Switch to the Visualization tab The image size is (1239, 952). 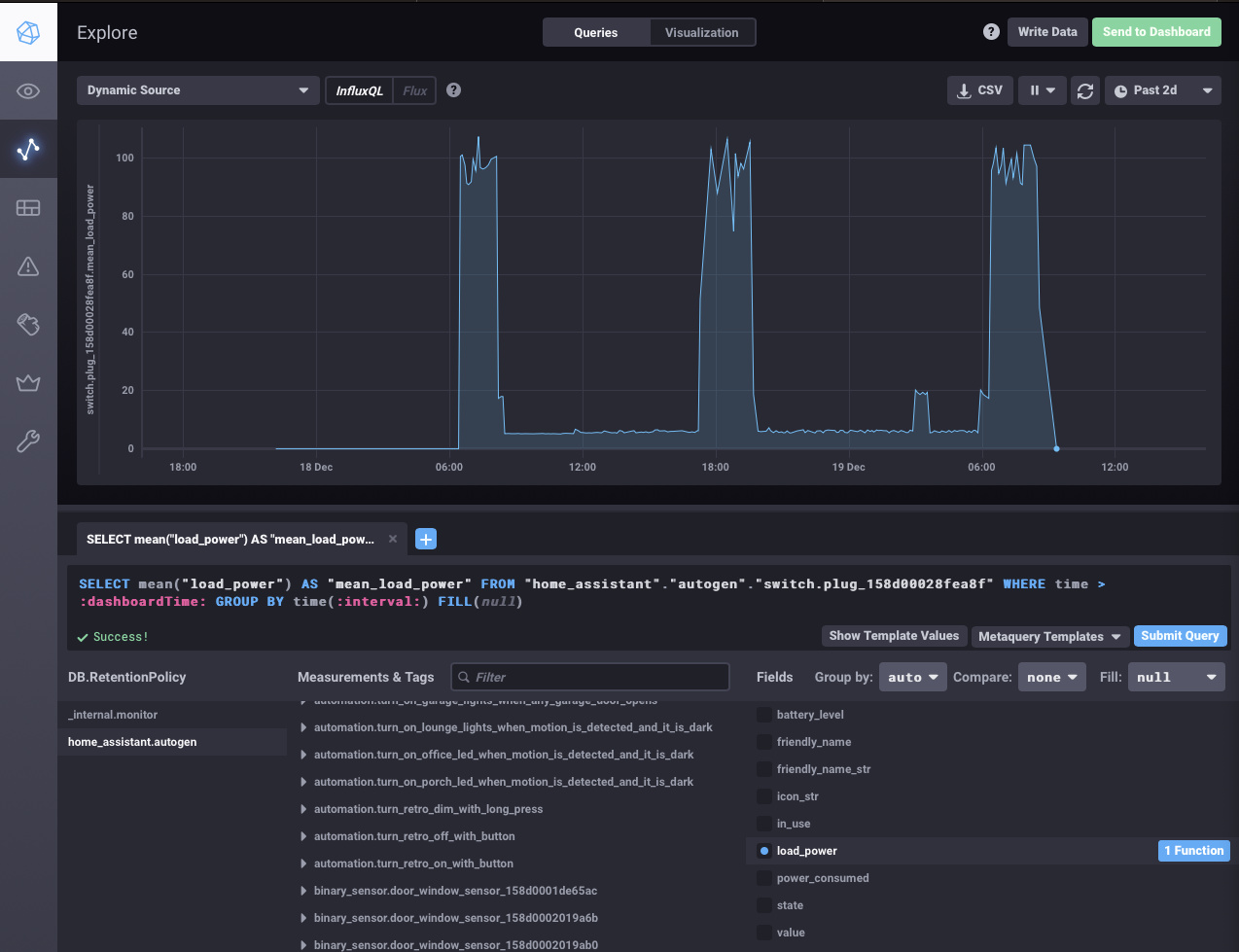[702, 32]
